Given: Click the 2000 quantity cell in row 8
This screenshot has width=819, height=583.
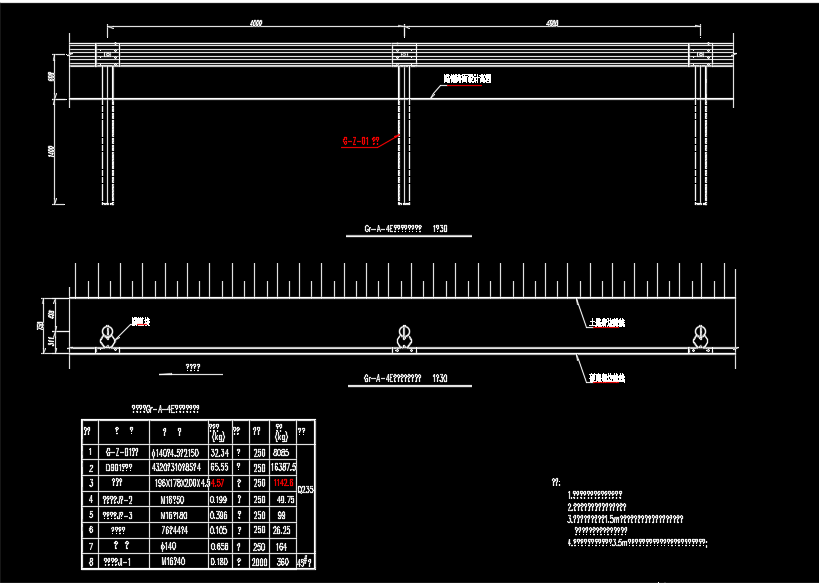Looking at the screenshot, I should (x=259, y=562).
